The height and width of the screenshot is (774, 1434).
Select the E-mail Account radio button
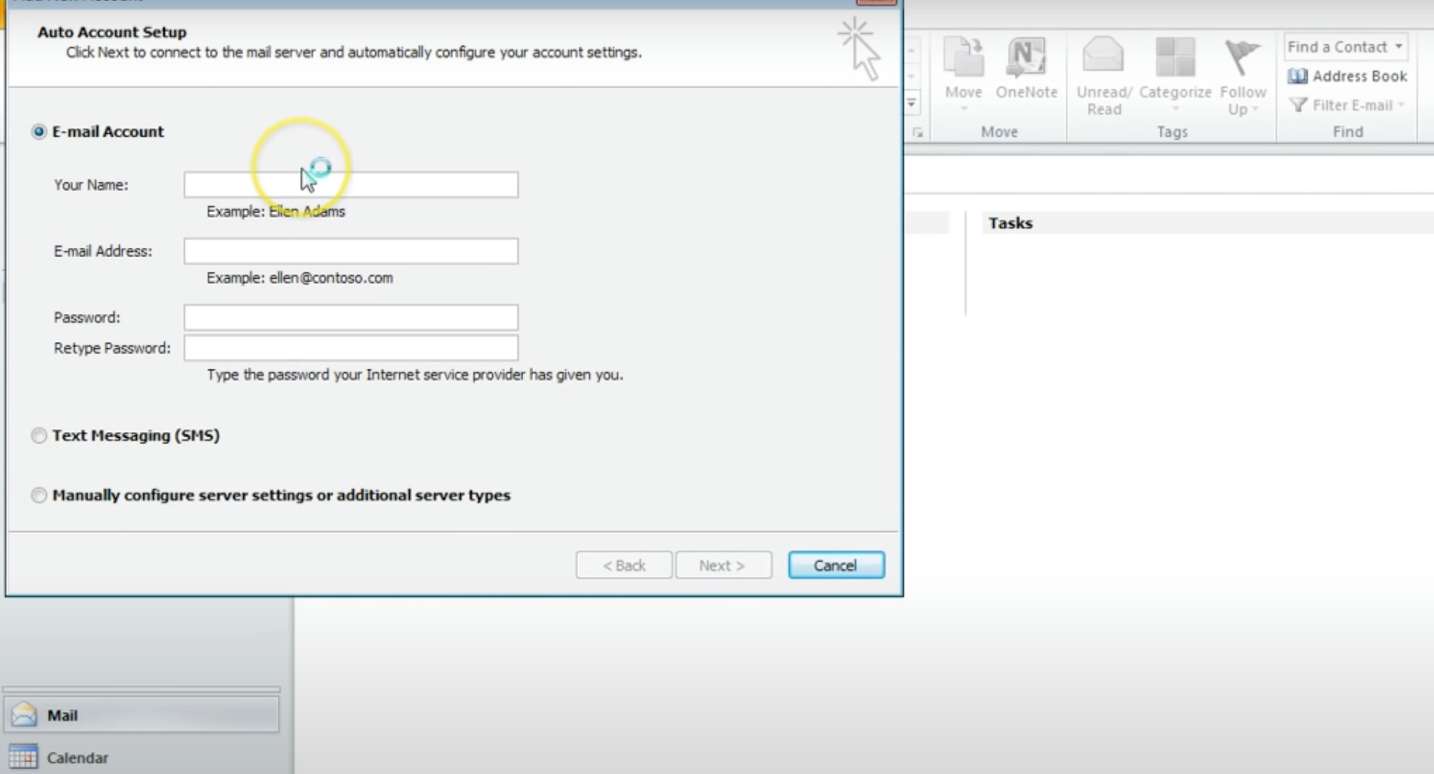[x=38, y=131]
